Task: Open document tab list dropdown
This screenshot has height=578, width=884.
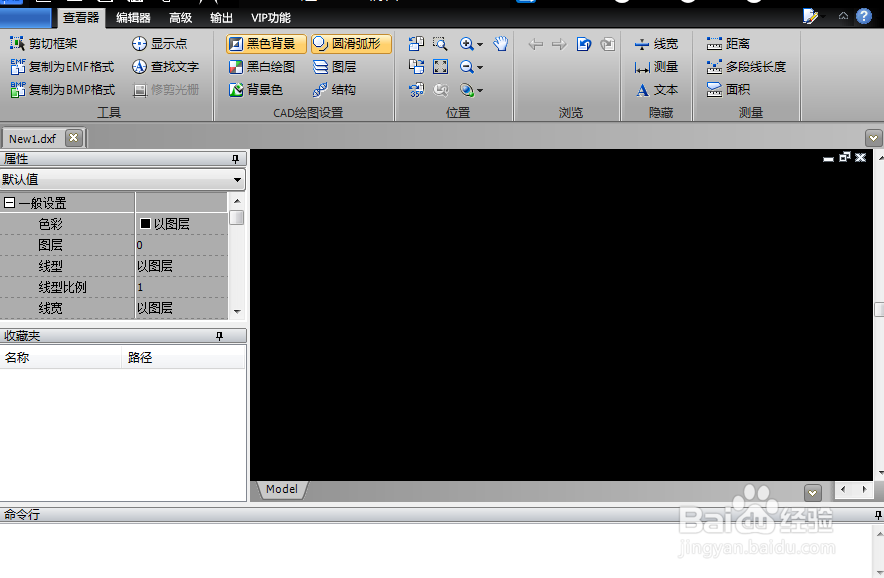Action: [x=873, y=138]
